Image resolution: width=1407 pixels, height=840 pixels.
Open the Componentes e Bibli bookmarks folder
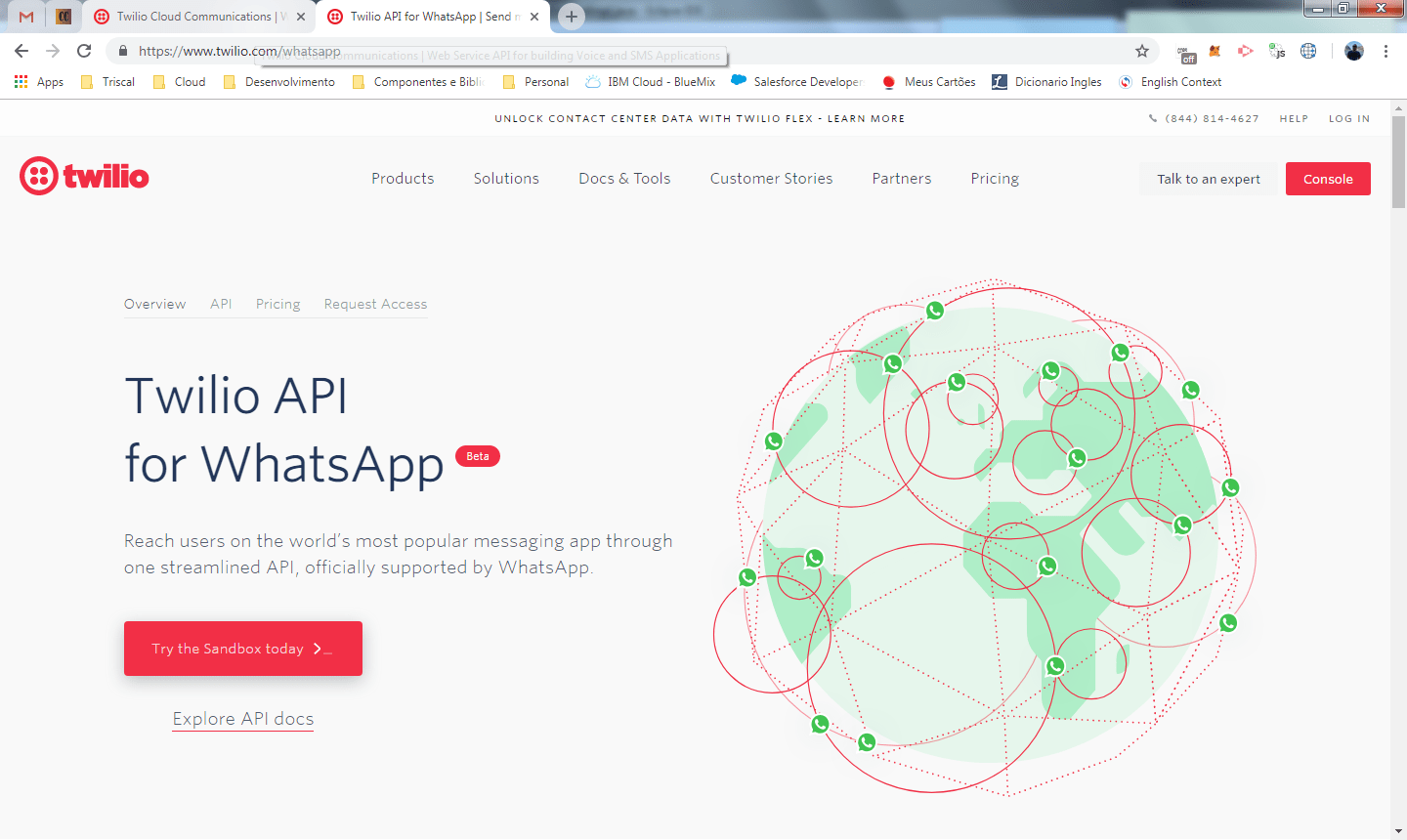pyautogui.click(x=418, y=82)
